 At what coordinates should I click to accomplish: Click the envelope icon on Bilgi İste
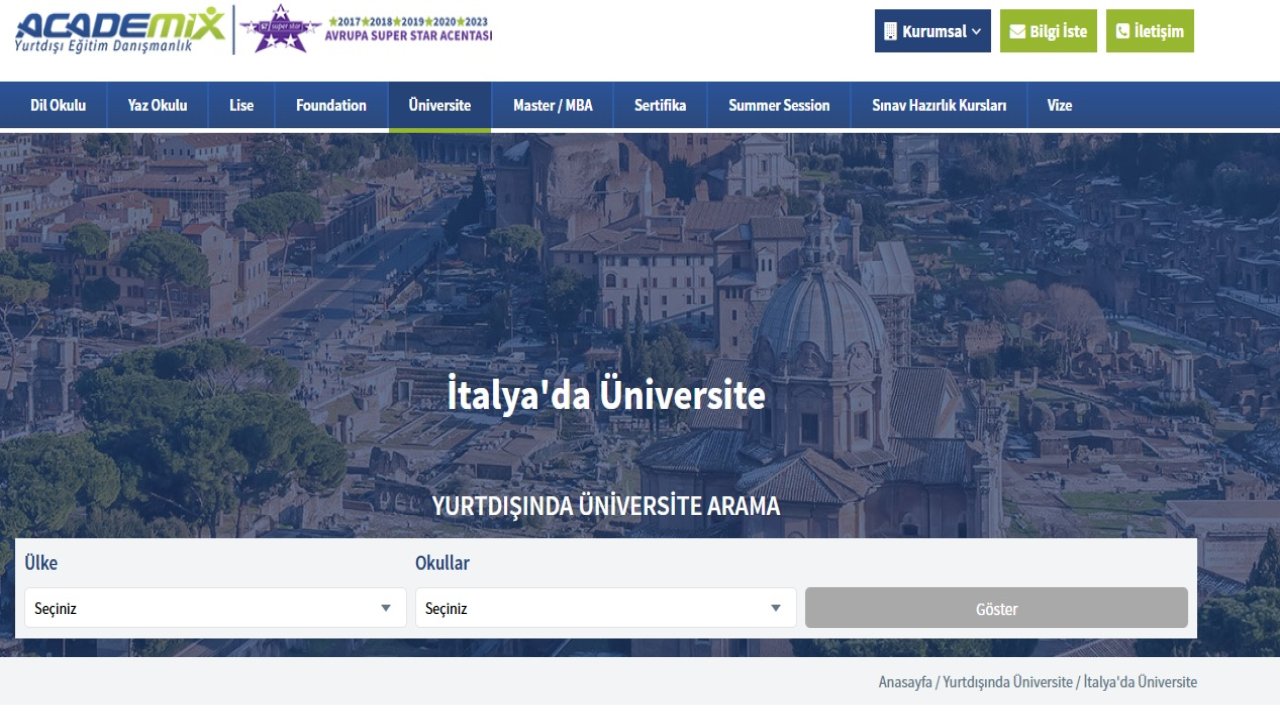pos(1020,31)
